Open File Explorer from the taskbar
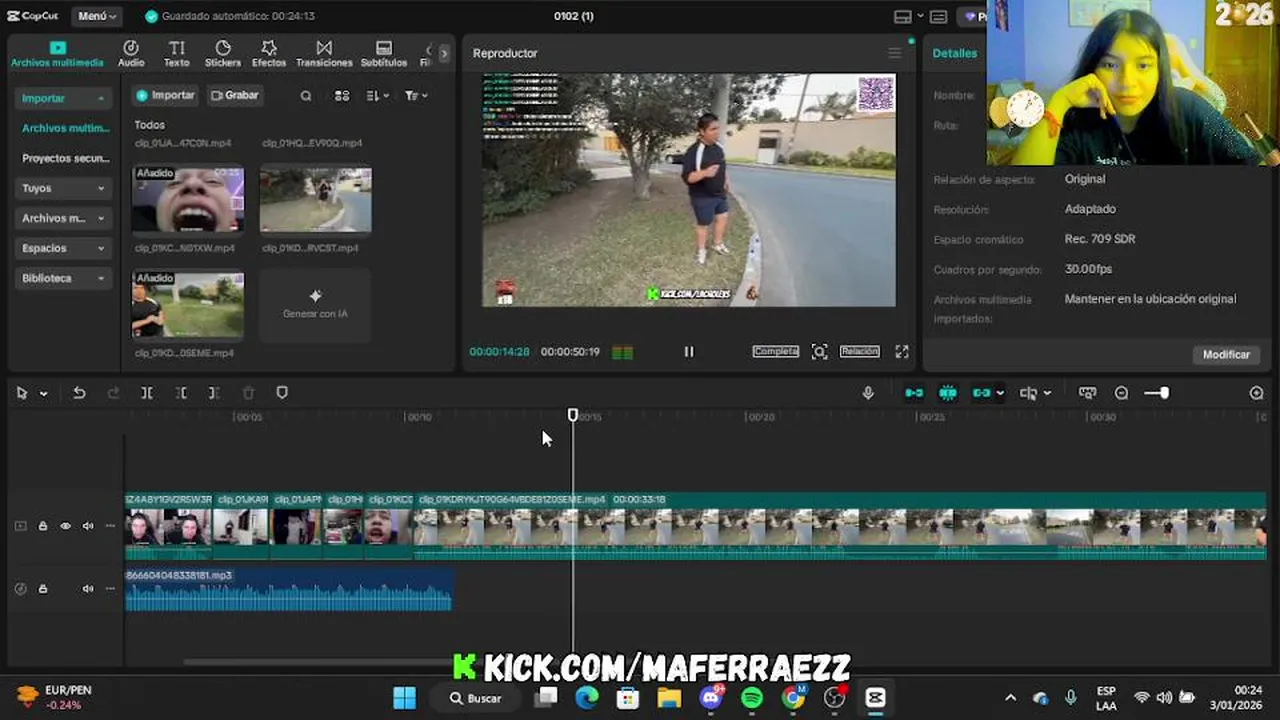1280x720 pixels. 669,698
